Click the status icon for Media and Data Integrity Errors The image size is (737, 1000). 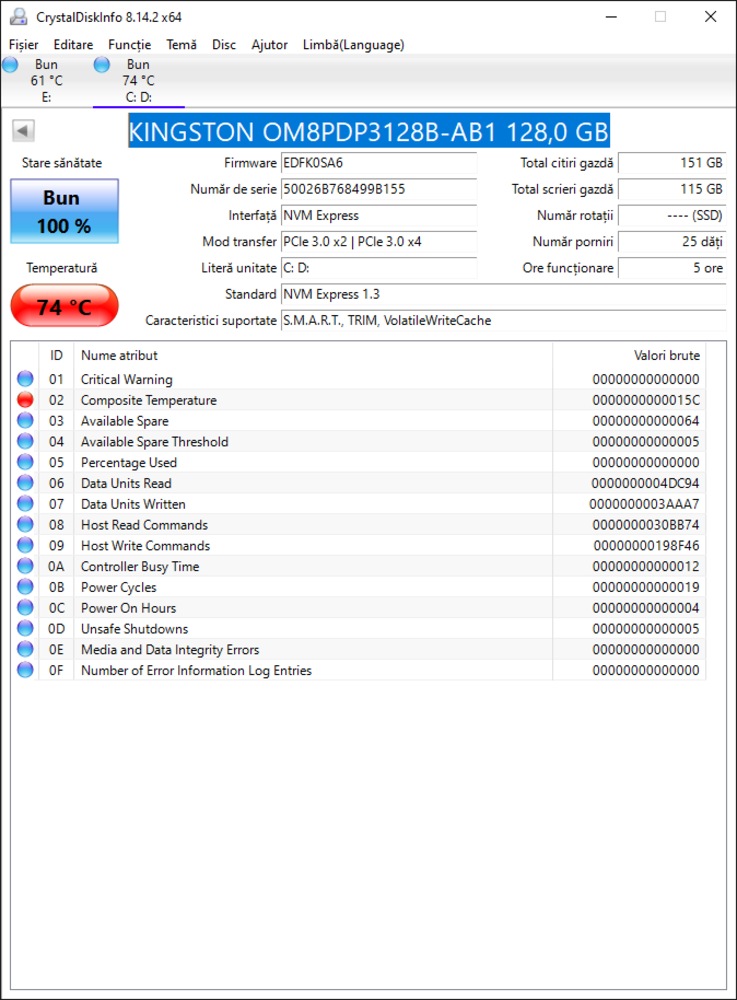click(x=26, y=649)
